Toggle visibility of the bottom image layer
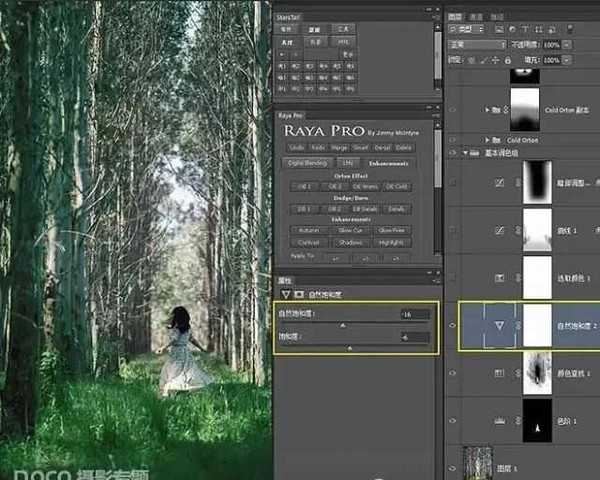This screenshot has height=480, width=600. point(453,465)
